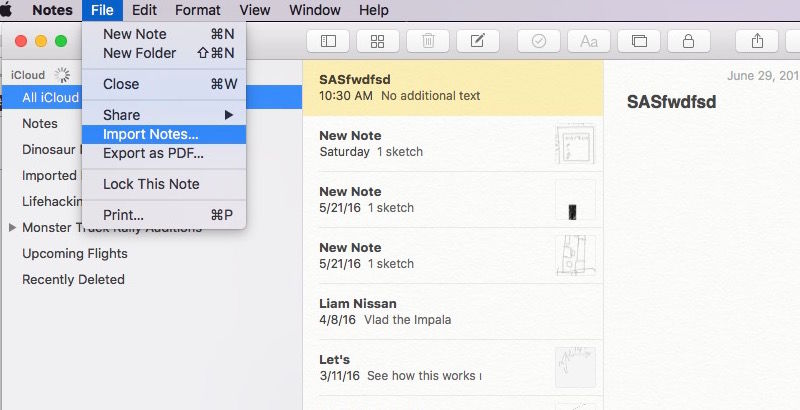
Task: Click the photos browser toolbar icon
Action: (639, 41)
